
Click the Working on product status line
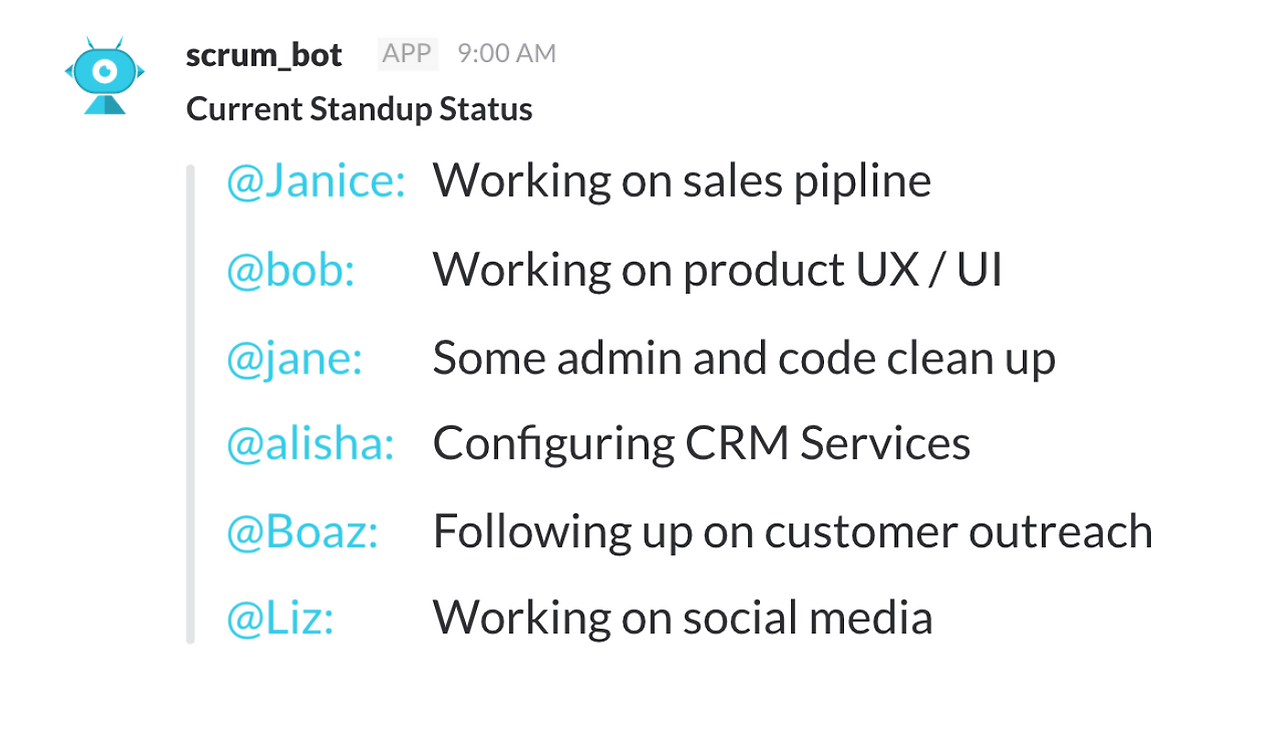(716, 269)
